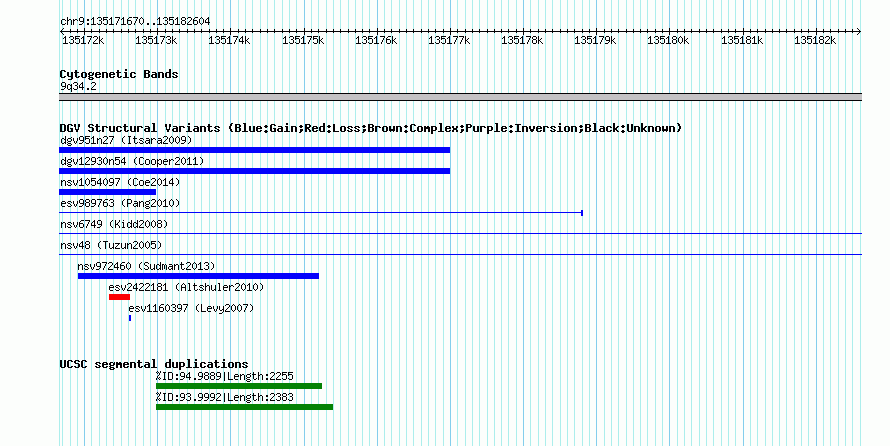This screenshot has height=446, width=890.
Task: Click the %ID:94.9889|Length:2255 label
Action: 225,376
